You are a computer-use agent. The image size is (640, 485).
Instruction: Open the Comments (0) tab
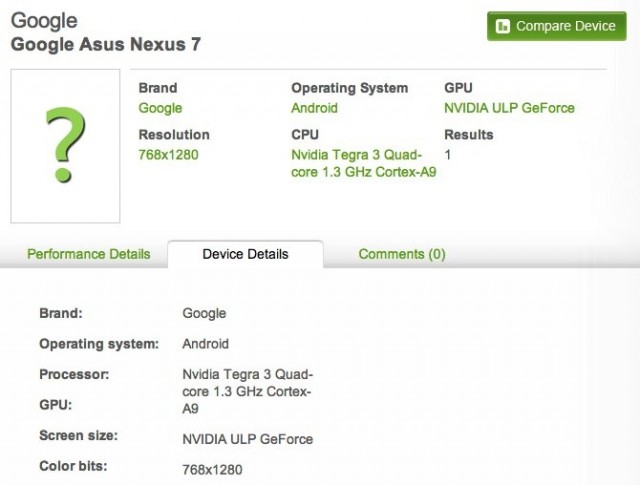pyautogui.click(x=402, y=254)
